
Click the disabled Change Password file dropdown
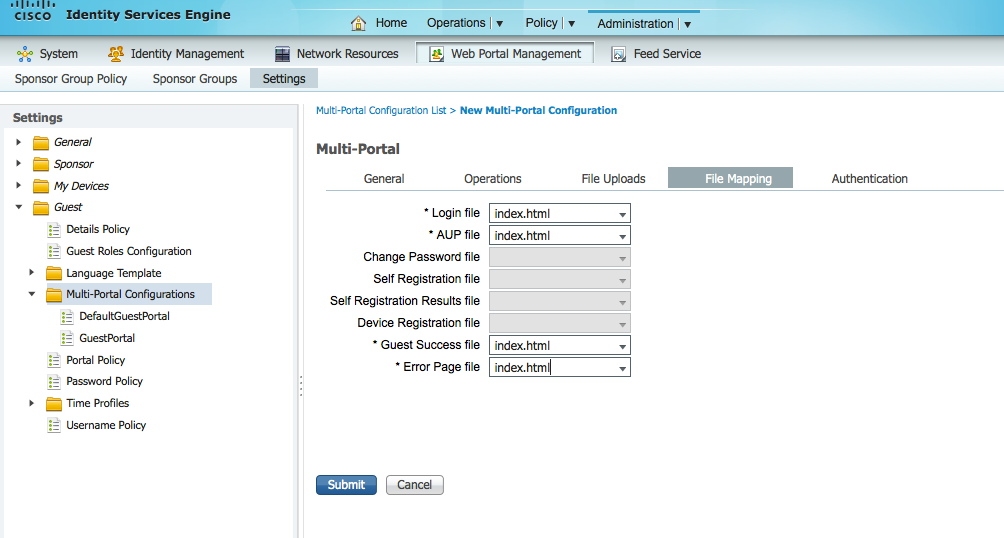(x=560, y=257)
